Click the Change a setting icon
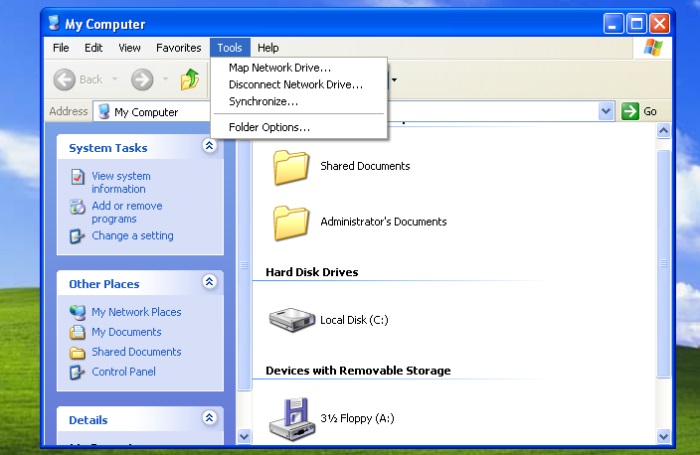The image size is (700, 455). click(77, 236)
